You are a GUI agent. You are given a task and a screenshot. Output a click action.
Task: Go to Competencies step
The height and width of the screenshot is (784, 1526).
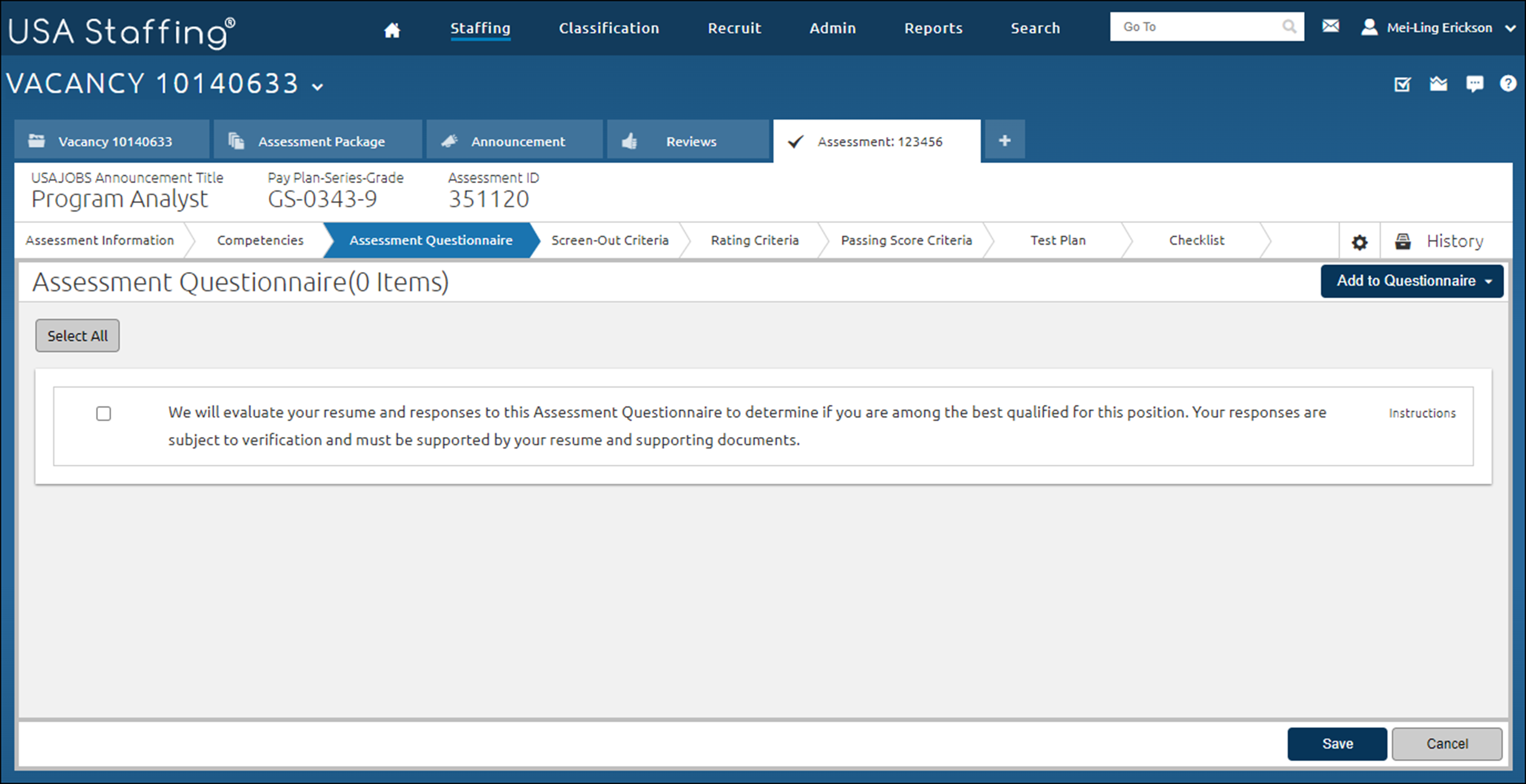point(260,241)
